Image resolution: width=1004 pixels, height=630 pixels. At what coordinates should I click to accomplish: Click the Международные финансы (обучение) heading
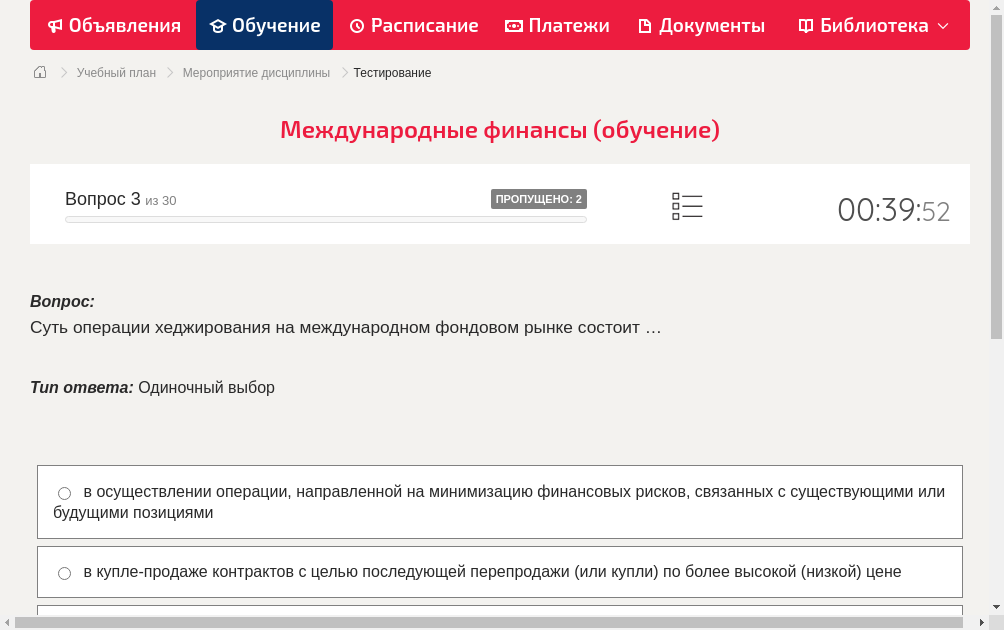point(500,130)
